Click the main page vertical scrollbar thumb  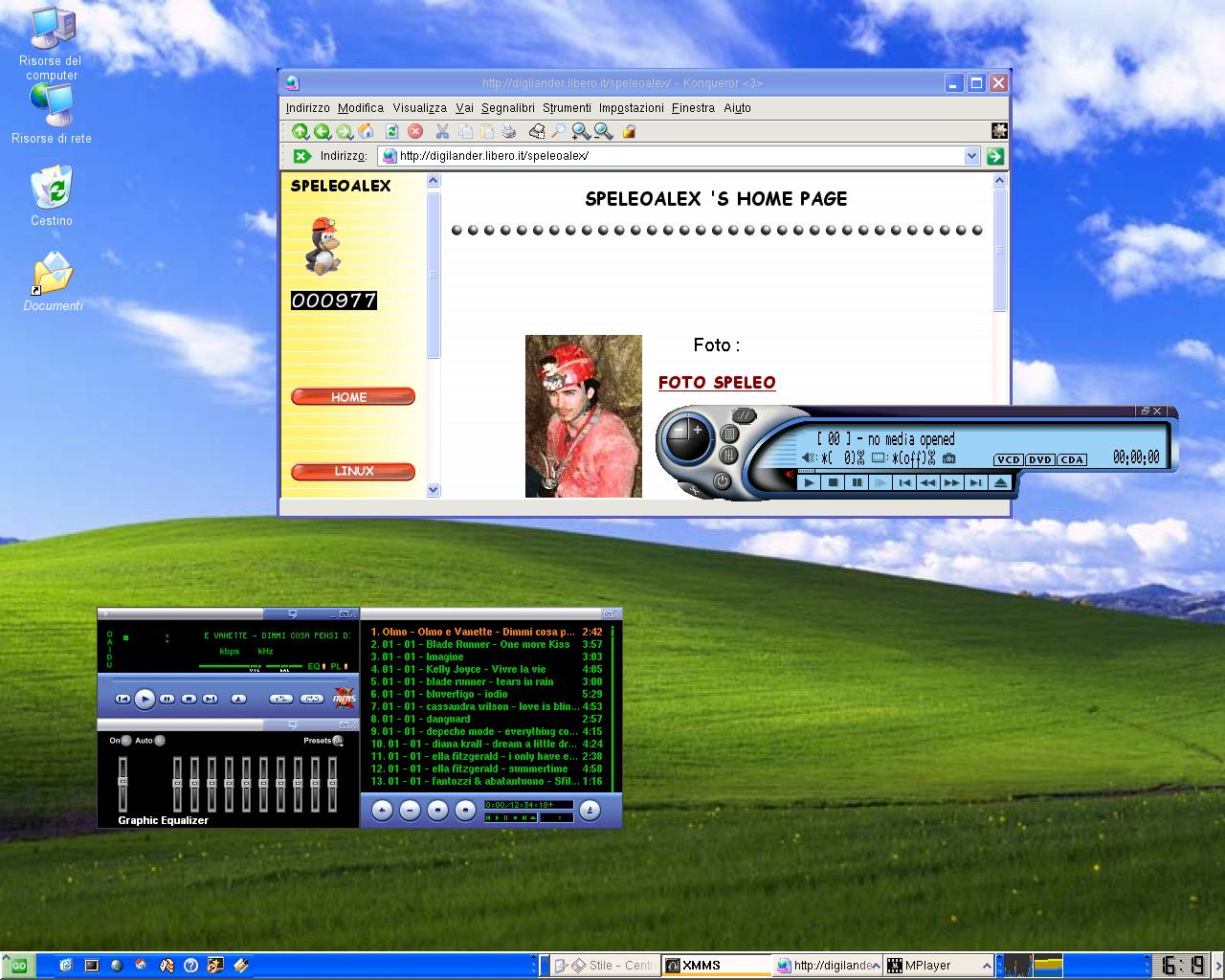(x=1000, y=250)
